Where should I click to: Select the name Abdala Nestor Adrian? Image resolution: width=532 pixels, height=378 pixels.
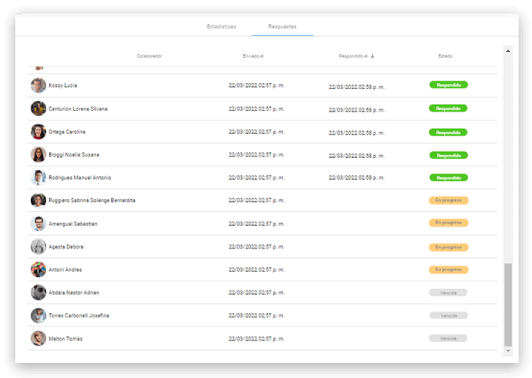point(74,293)
